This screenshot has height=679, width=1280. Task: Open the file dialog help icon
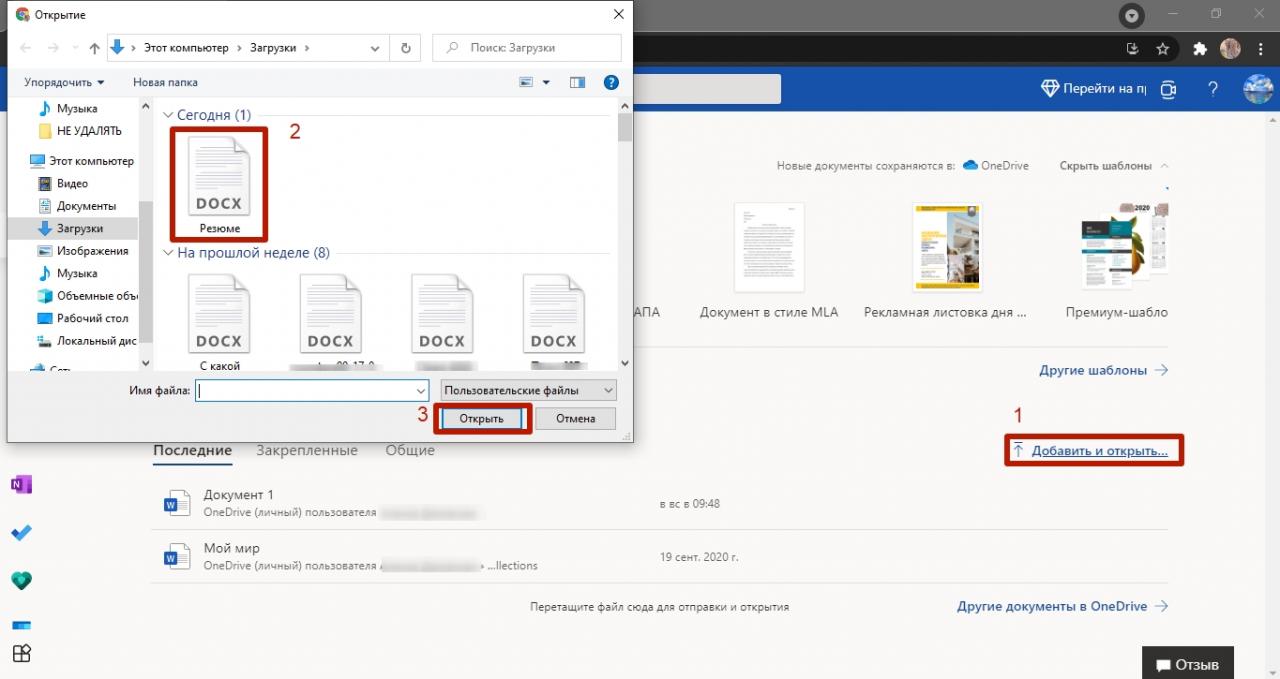pyautogui.click(x=611, y=82)
